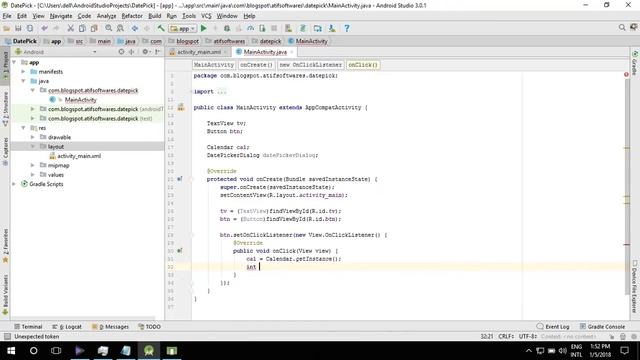Open the Build menu
The height and width of the screenshot is (360, 640).
pyautogui.click(x=154, y=16)
